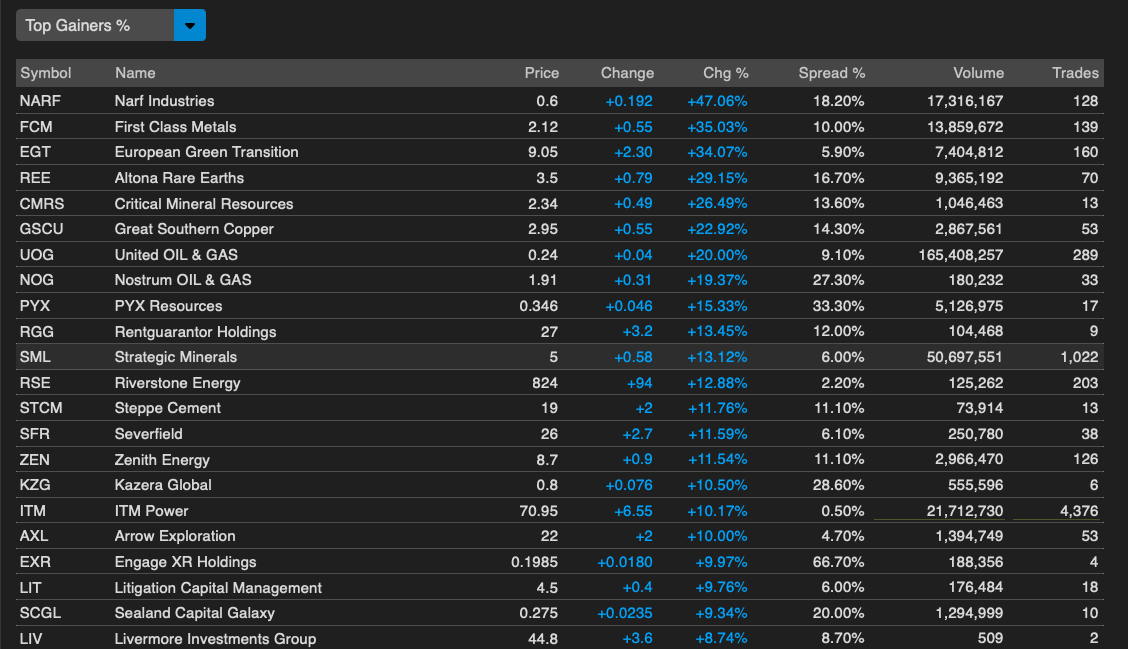The image size is (1128, 649).
Task: Select European Green Transition row
Action: [206, 152]
